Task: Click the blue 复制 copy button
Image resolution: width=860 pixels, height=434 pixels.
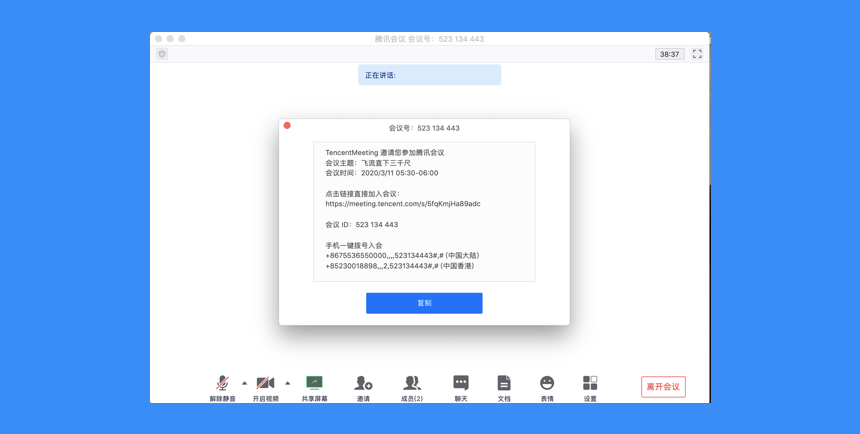Action: pos(424,303)
